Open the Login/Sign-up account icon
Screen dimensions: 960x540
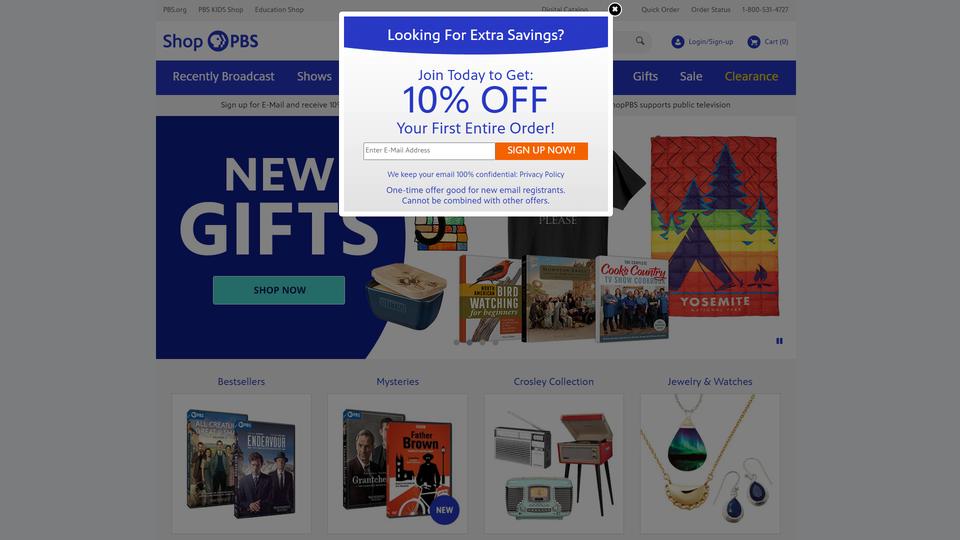pyautogui.click(x=677, y=42)
